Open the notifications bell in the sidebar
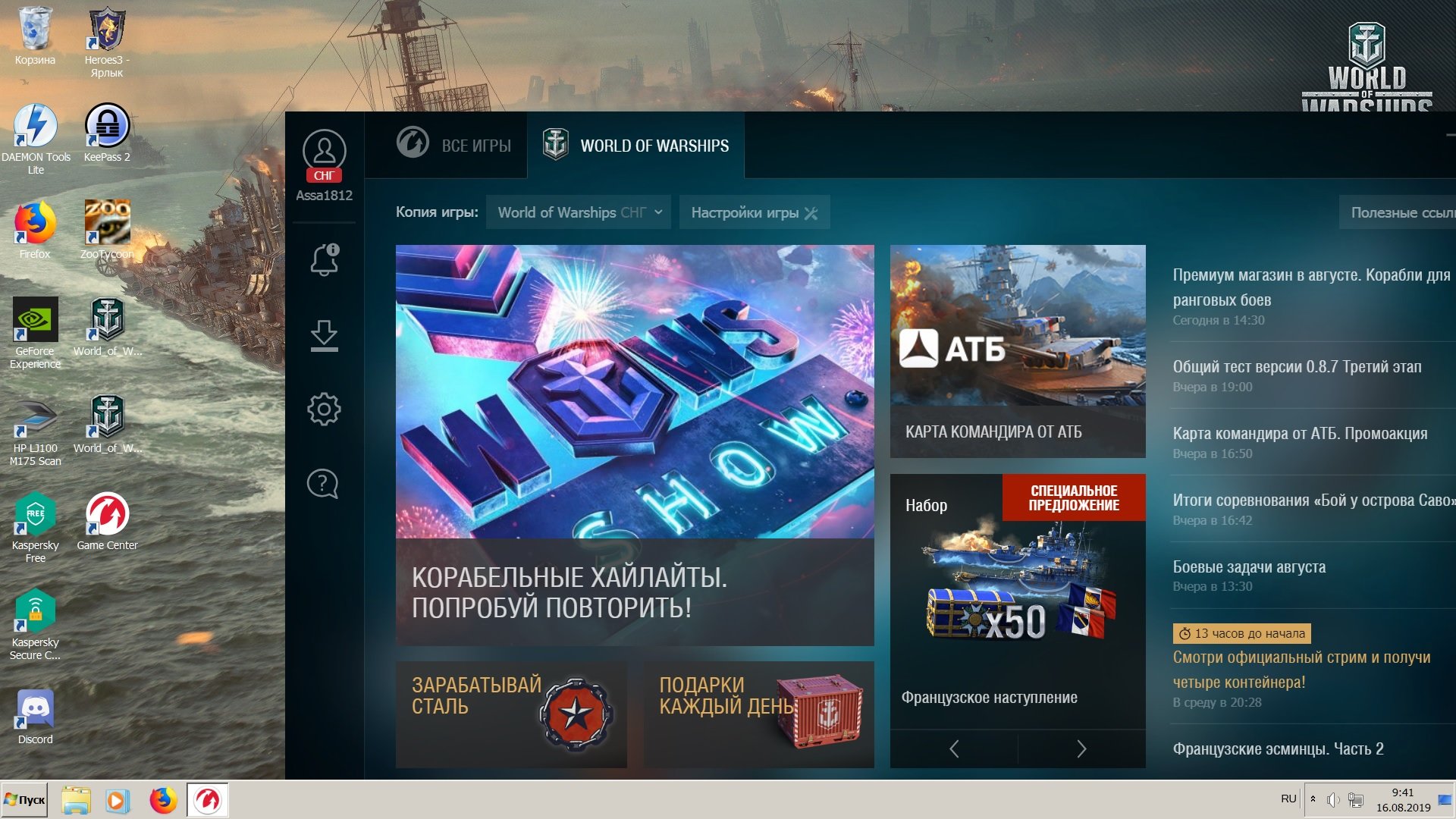The width and height of the screenshot is (1456, 819). pyautogui.click(x=325, y=259)
